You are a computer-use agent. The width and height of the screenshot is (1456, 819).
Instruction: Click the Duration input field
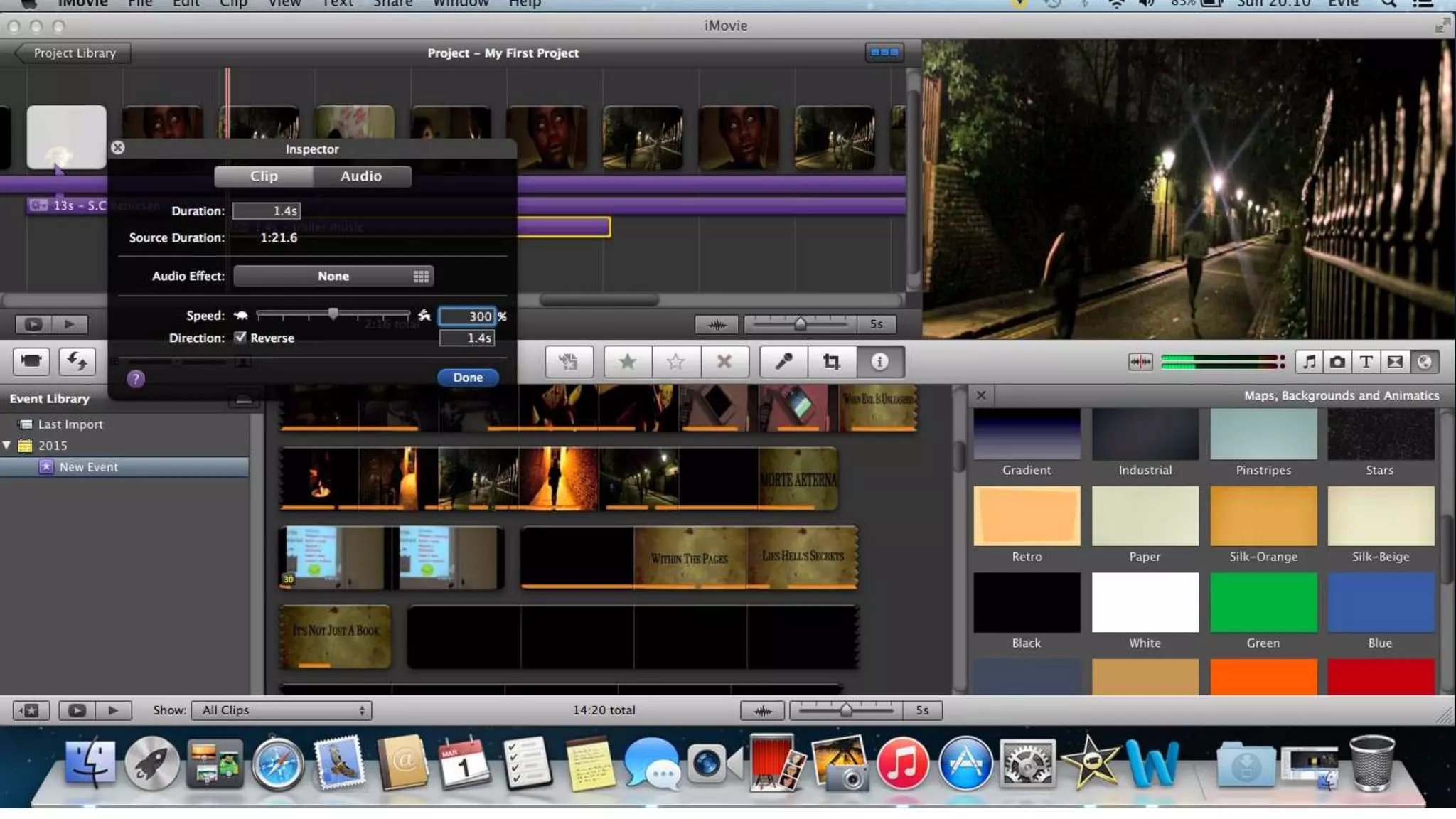point(267,211)
